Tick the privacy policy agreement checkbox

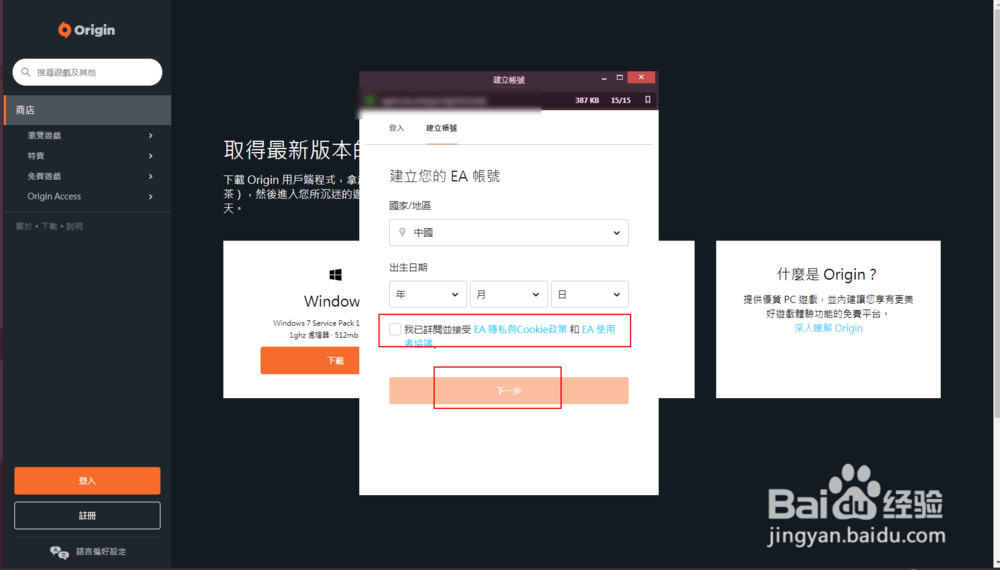(395, 329)
